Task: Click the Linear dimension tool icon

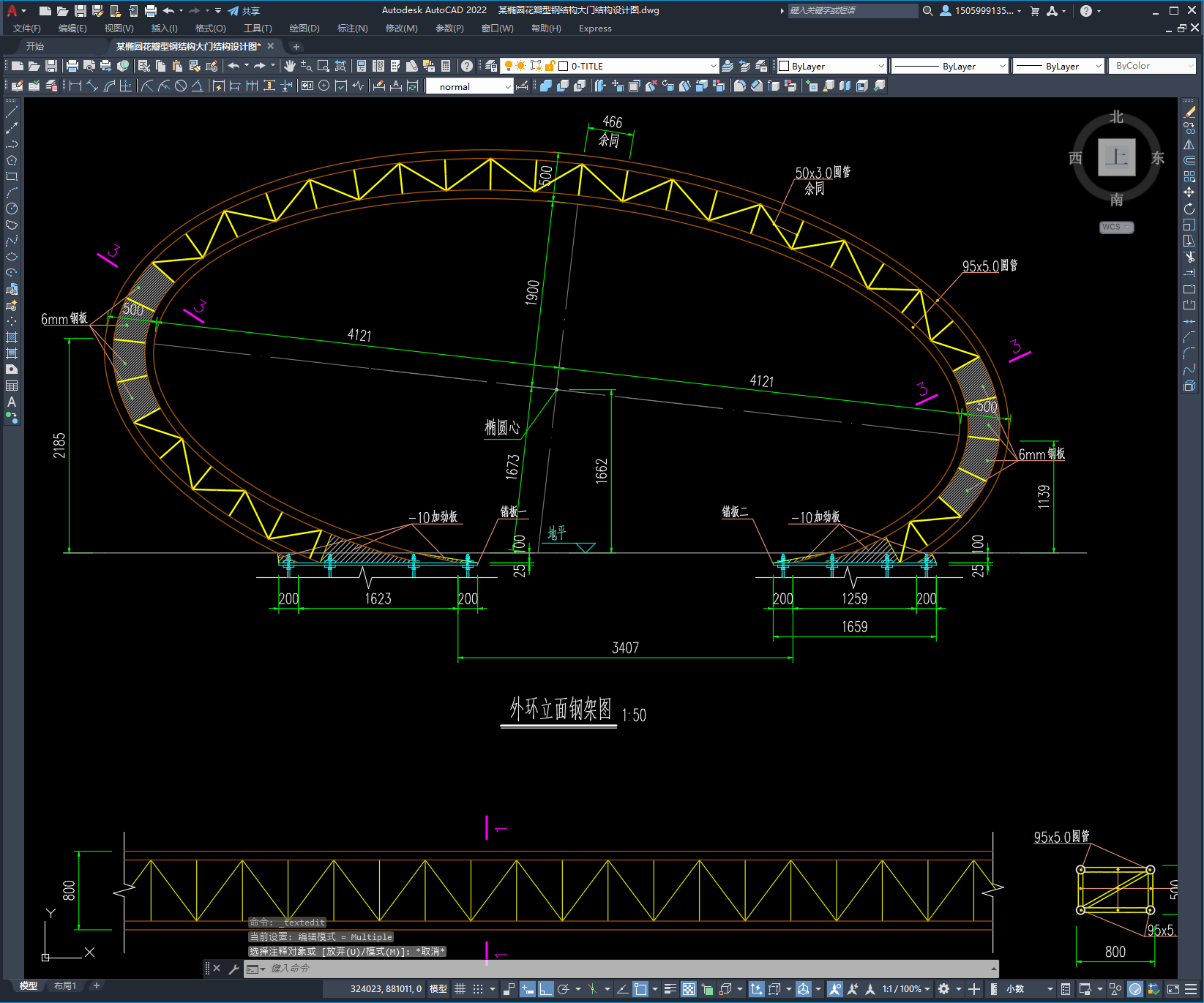Action: 75,86
